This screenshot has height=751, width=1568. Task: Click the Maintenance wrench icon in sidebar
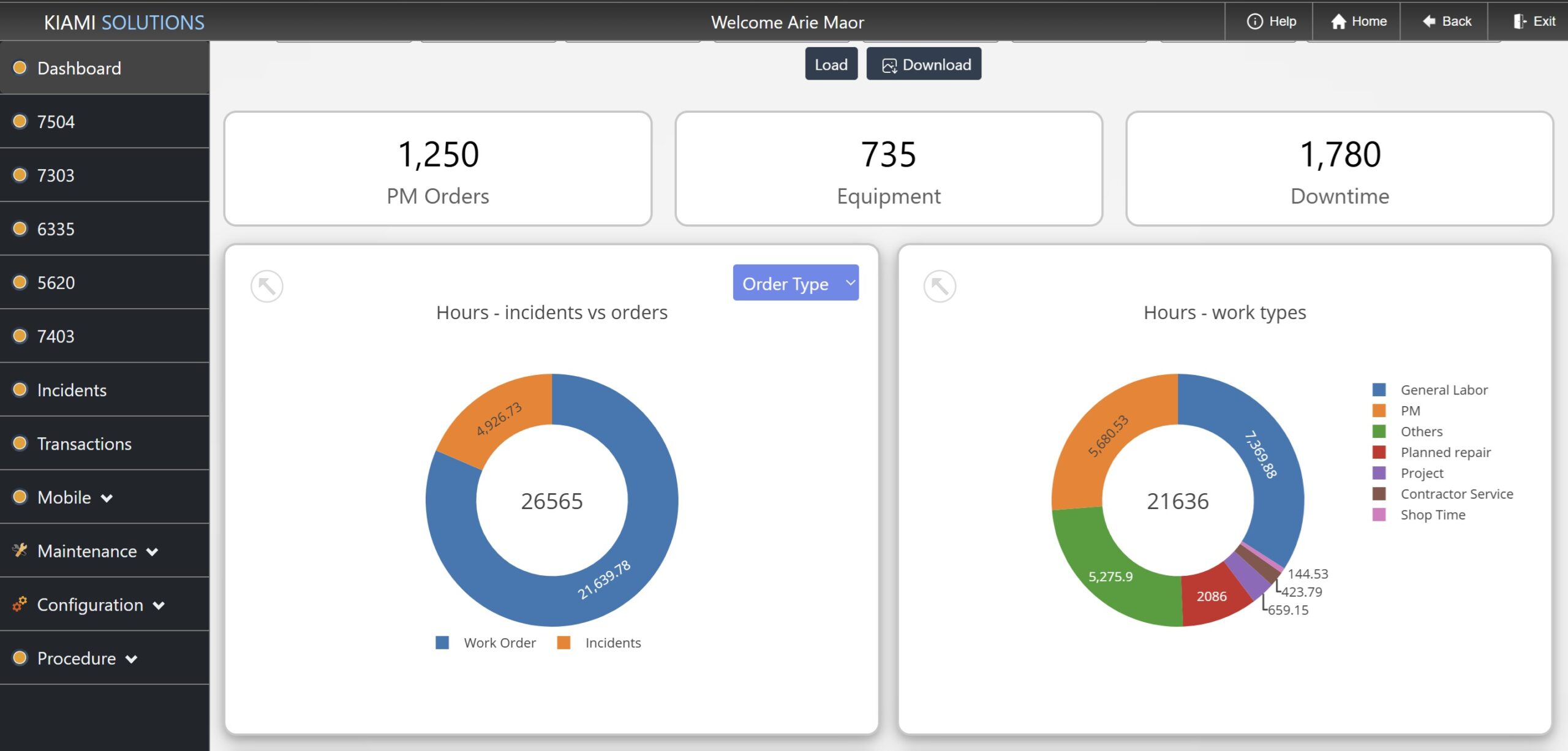tap(20, 550)
